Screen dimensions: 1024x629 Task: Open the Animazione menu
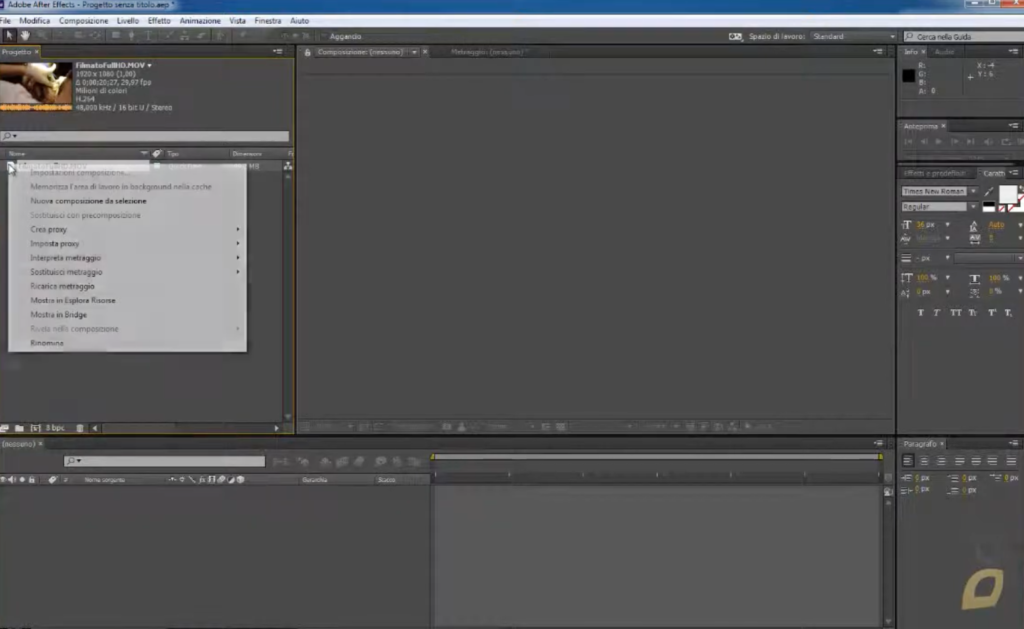(x=200, y=21)
